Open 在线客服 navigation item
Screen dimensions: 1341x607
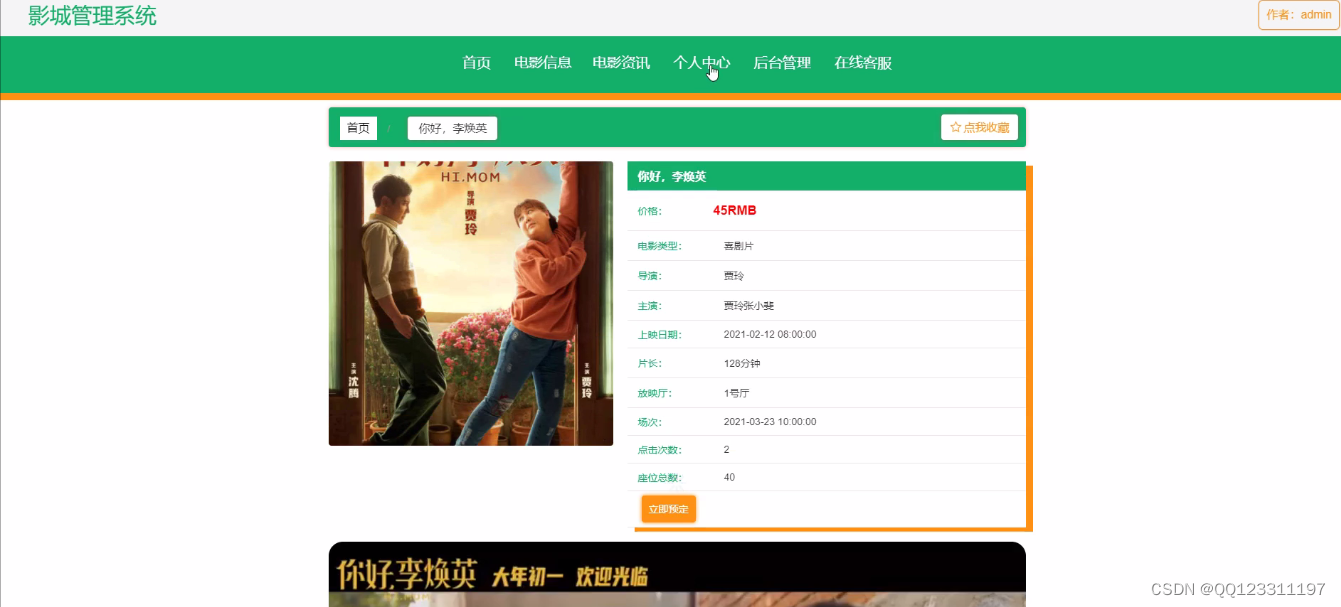[x=863, y=63]
